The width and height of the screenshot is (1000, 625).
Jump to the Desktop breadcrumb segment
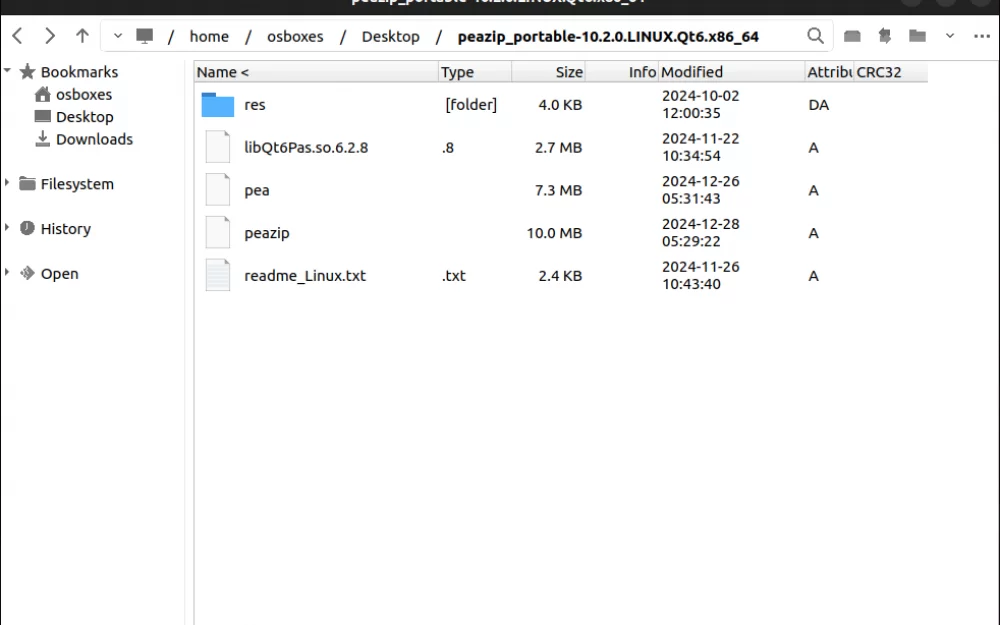pyautogui.click(x=391, y=36)
